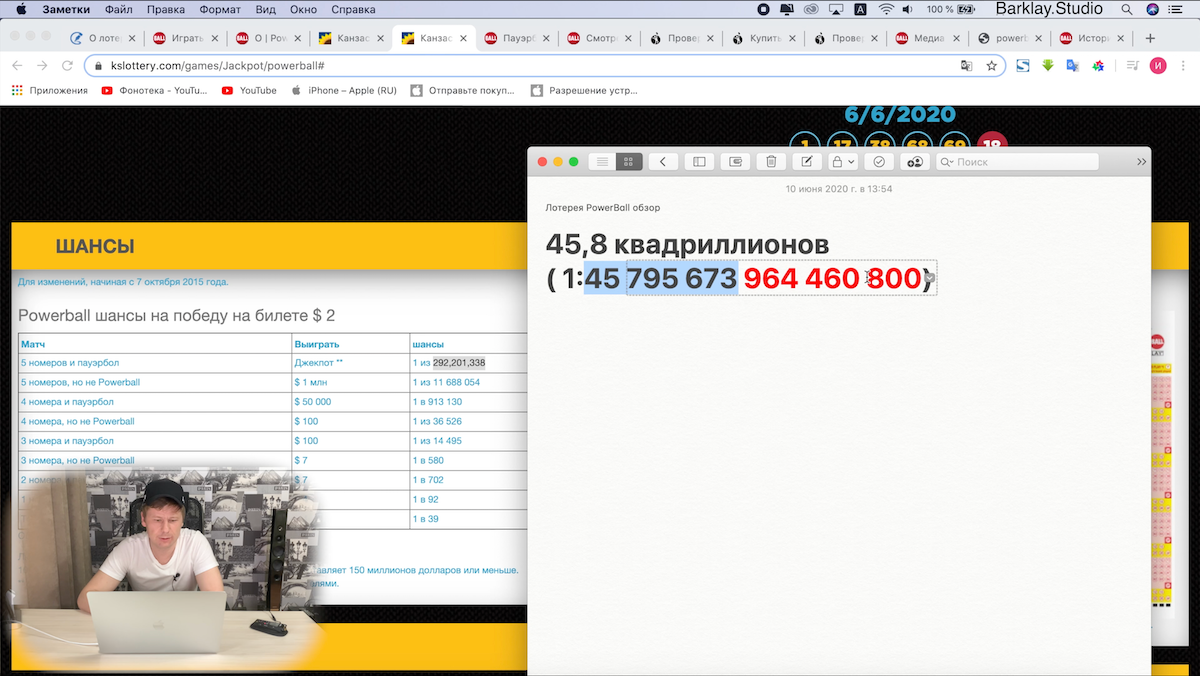Switch to the 'О лоте' tab
The image size is (1200, 676).
pyautogui.click(x=103, y=39)
